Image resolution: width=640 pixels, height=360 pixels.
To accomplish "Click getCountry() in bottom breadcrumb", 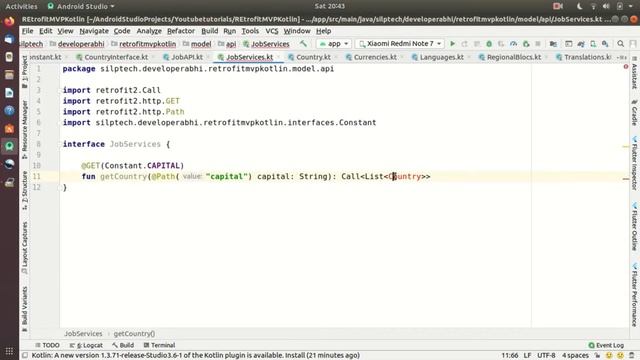I will point(134,333).
